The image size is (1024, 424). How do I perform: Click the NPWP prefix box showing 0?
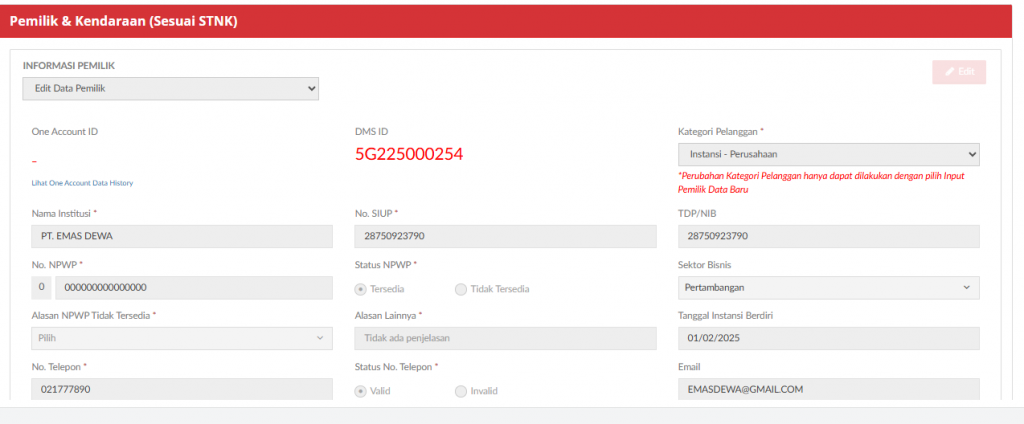pyautogui.click(x=42, y=288)
